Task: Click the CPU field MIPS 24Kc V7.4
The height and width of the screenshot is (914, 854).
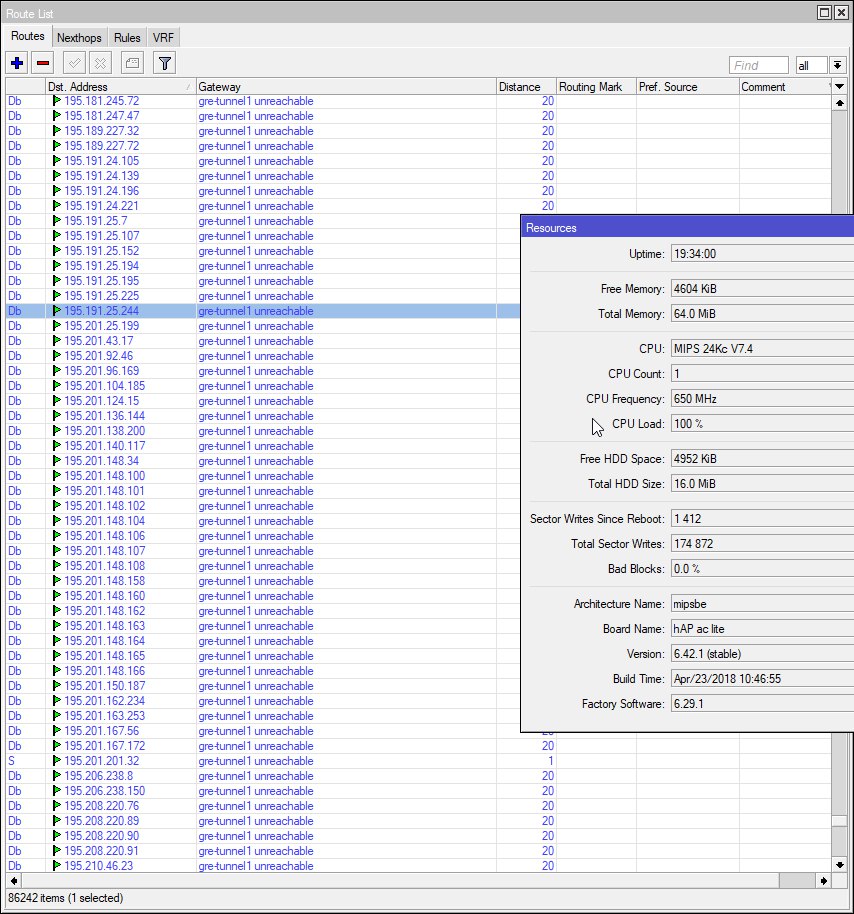Action: [x=762, y=349]
